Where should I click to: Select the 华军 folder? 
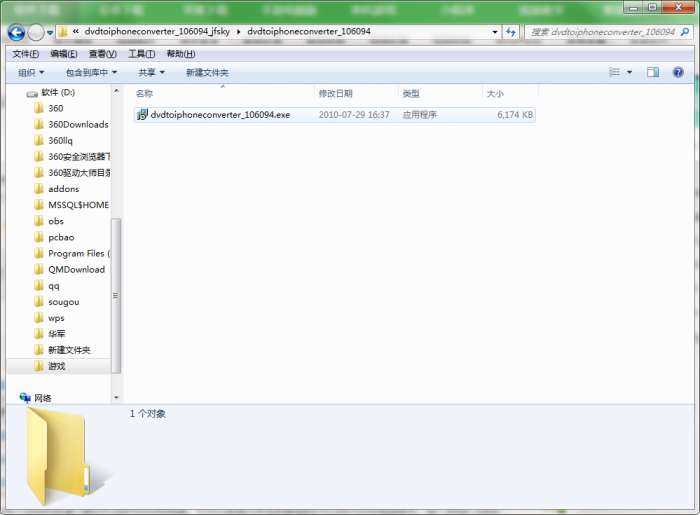click(x=57, y=334)
